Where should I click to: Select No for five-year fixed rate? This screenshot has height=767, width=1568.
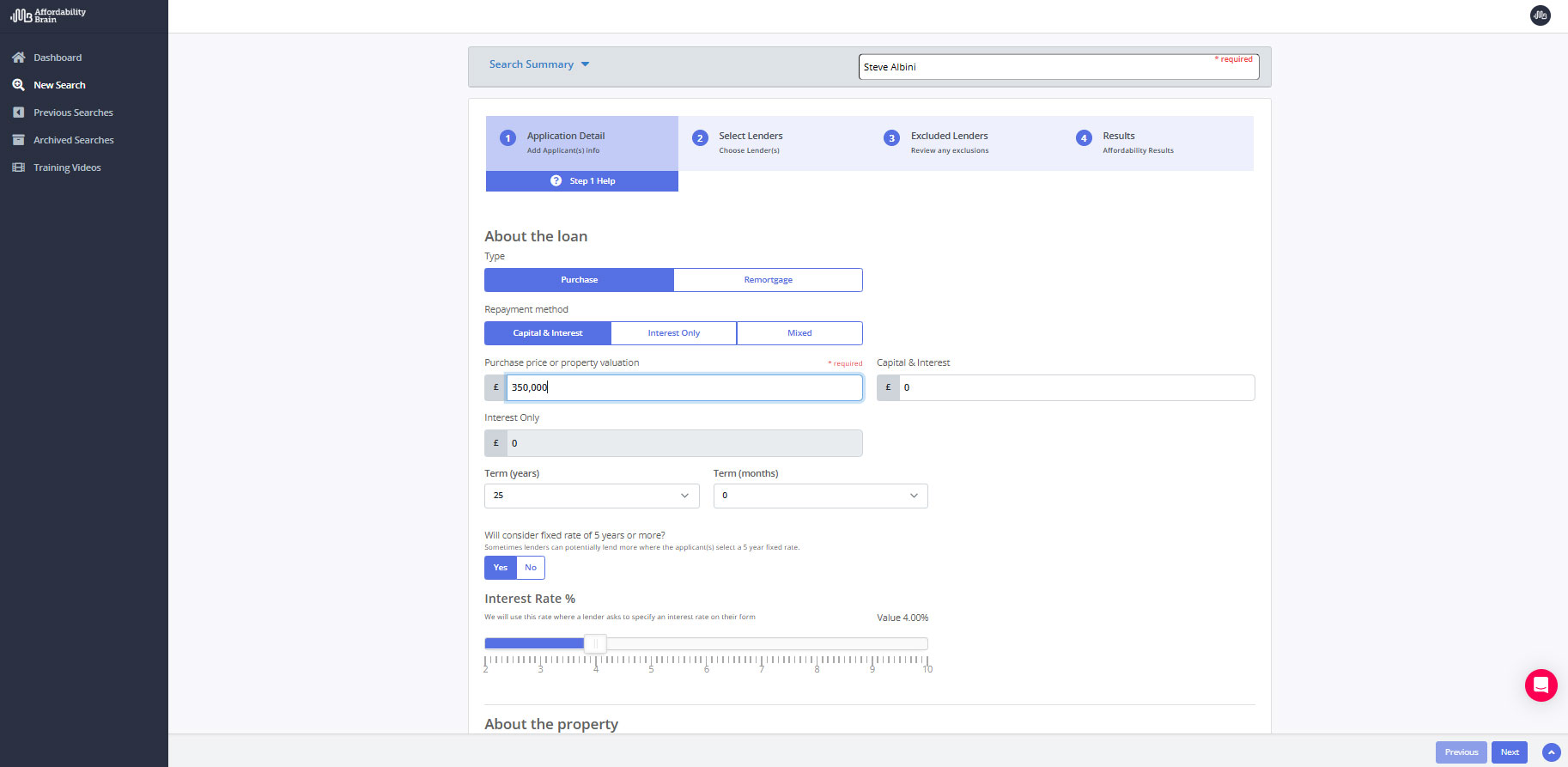(531, 568)
